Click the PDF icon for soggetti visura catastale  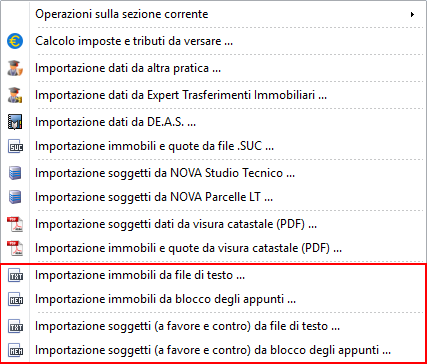click(15, 224)
